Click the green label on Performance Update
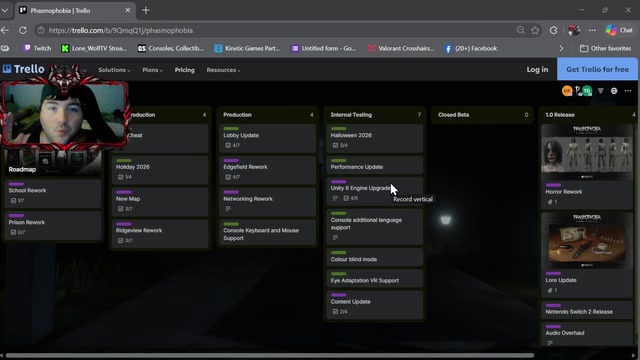The image size is (640, 360). pyautogui.click(x=338, y=160)
